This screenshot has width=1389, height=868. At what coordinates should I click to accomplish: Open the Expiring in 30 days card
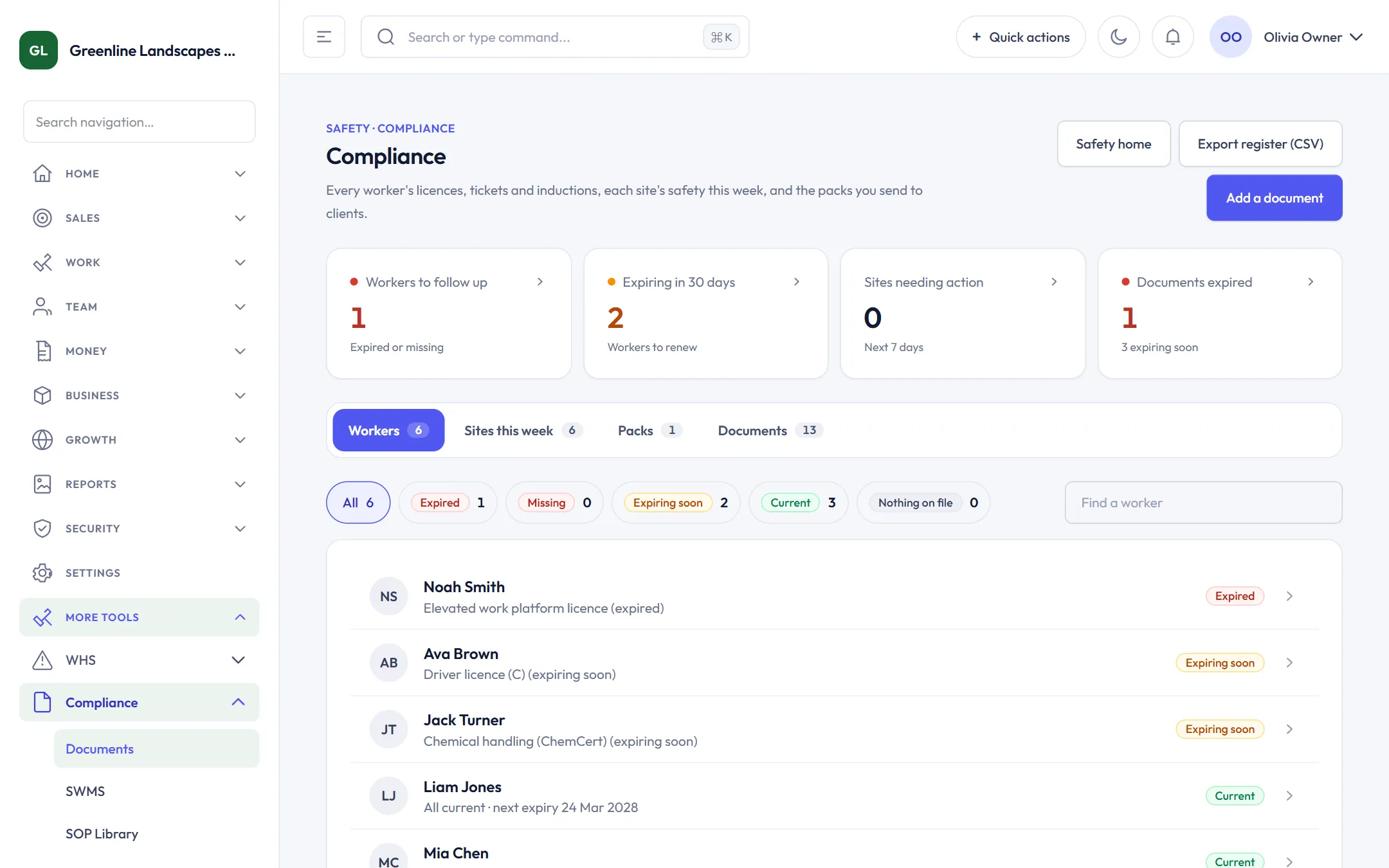tap(705, 314)
